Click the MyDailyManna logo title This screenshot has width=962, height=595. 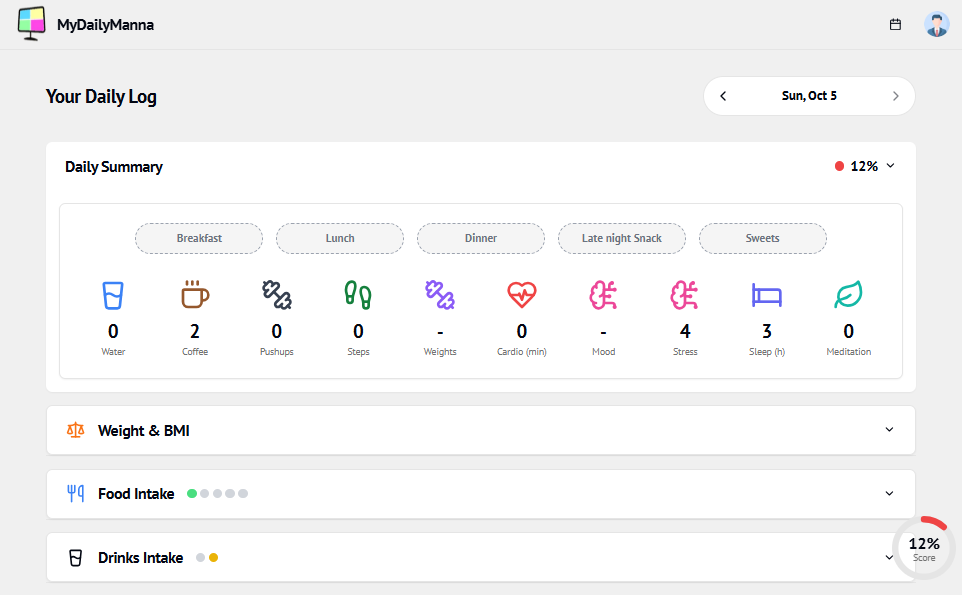tap(105, 24)
